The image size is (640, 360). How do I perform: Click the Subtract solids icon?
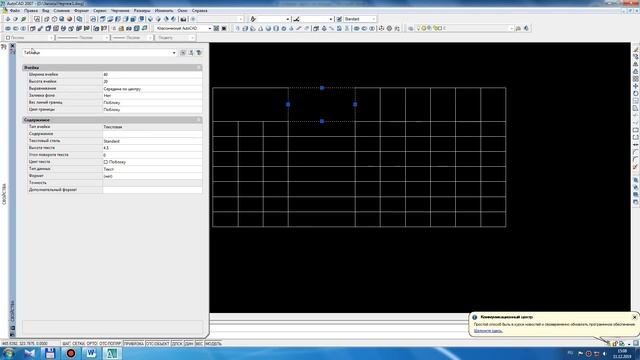pos(364,29)
